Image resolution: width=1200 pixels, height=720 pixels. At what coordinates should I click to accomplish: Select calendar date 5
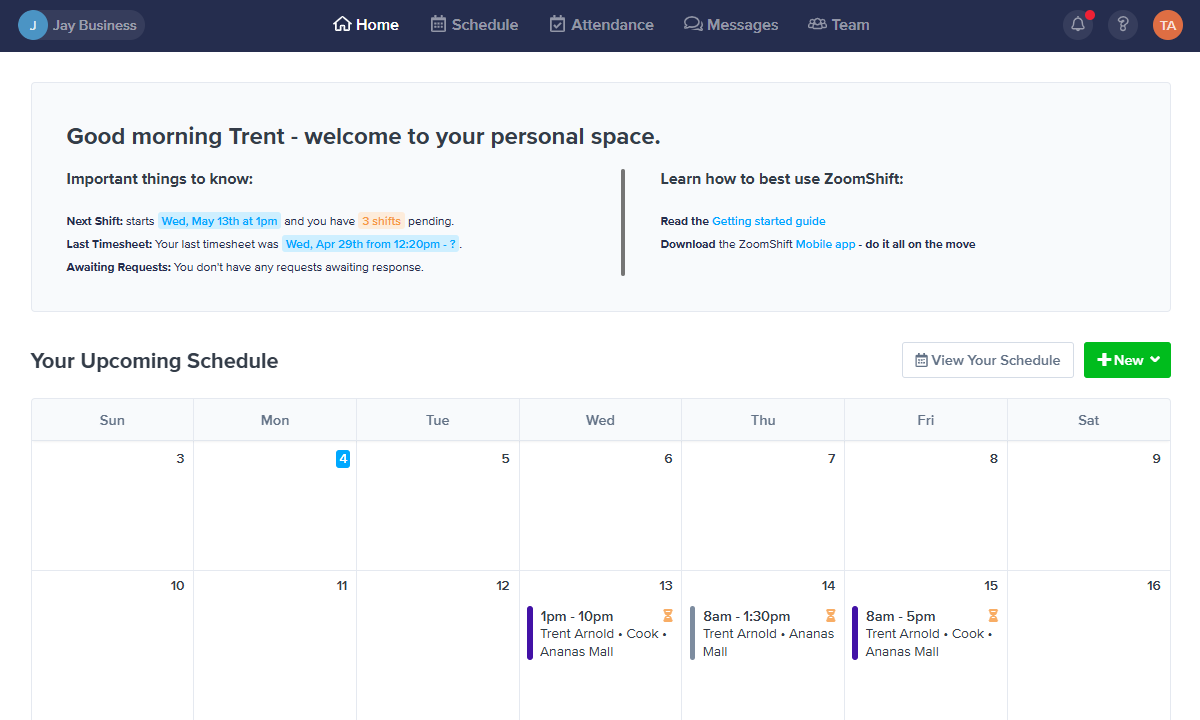pyautogui.click(x=505, y=459)
